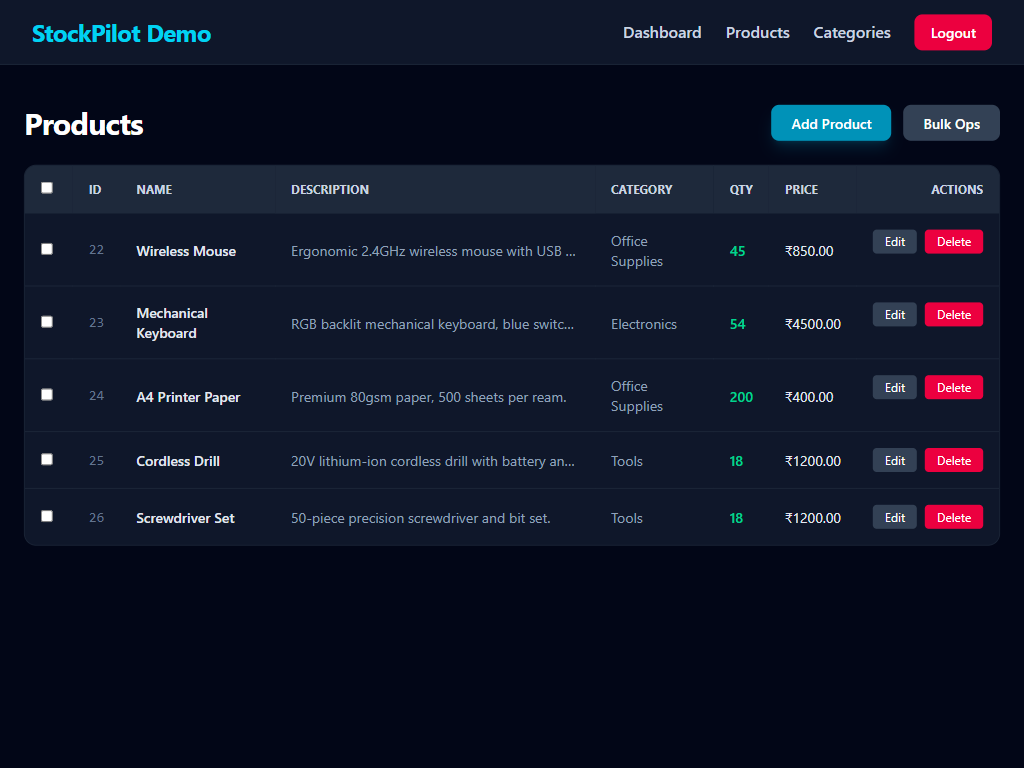Click product ID 22

click(x=96, y=250)
